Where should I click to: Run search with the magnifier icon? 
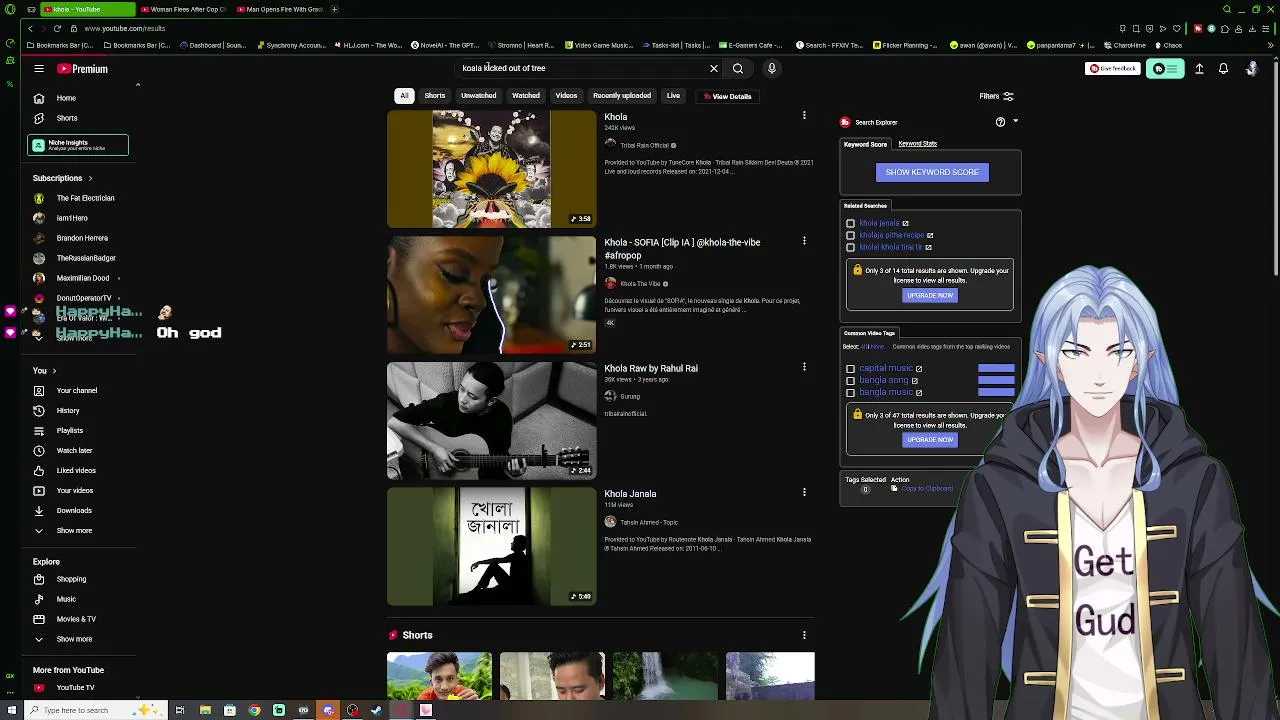click(738, 69)
